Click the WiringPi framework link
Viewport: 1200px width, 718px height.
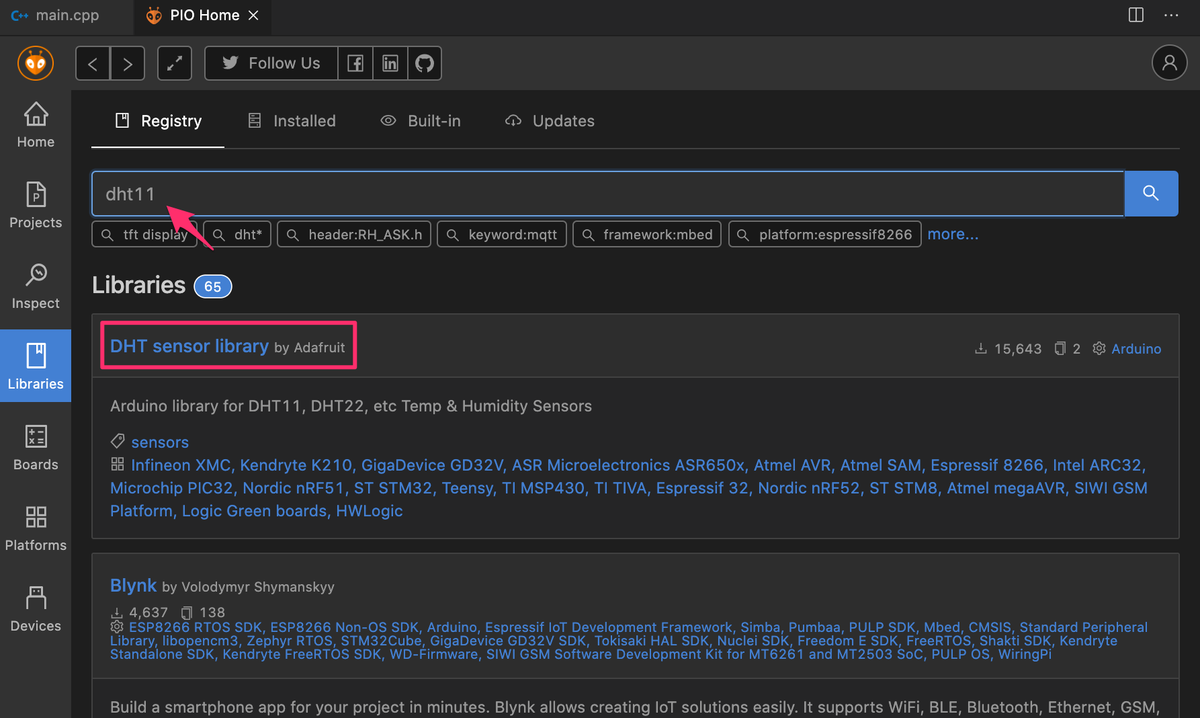point(1024,654)
